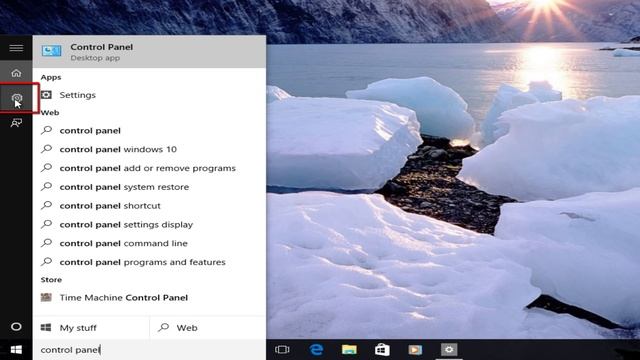The width and height of the screenshot is (640, 360).
Task: Open the Settings app result
Action: point(149,95)
